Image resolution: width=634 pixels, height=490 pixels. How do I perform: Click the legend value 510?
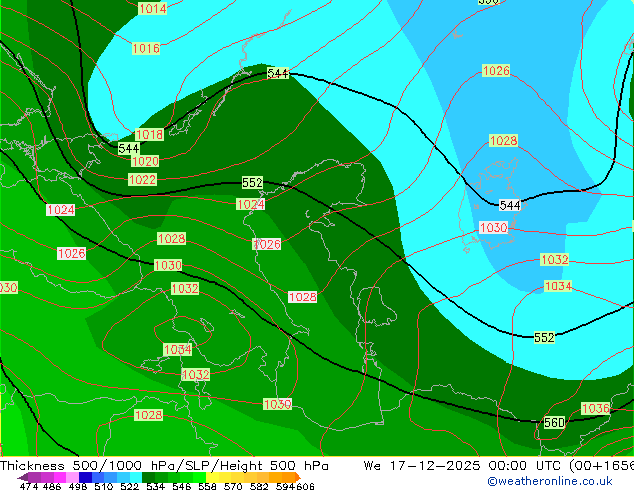(103, 486)
